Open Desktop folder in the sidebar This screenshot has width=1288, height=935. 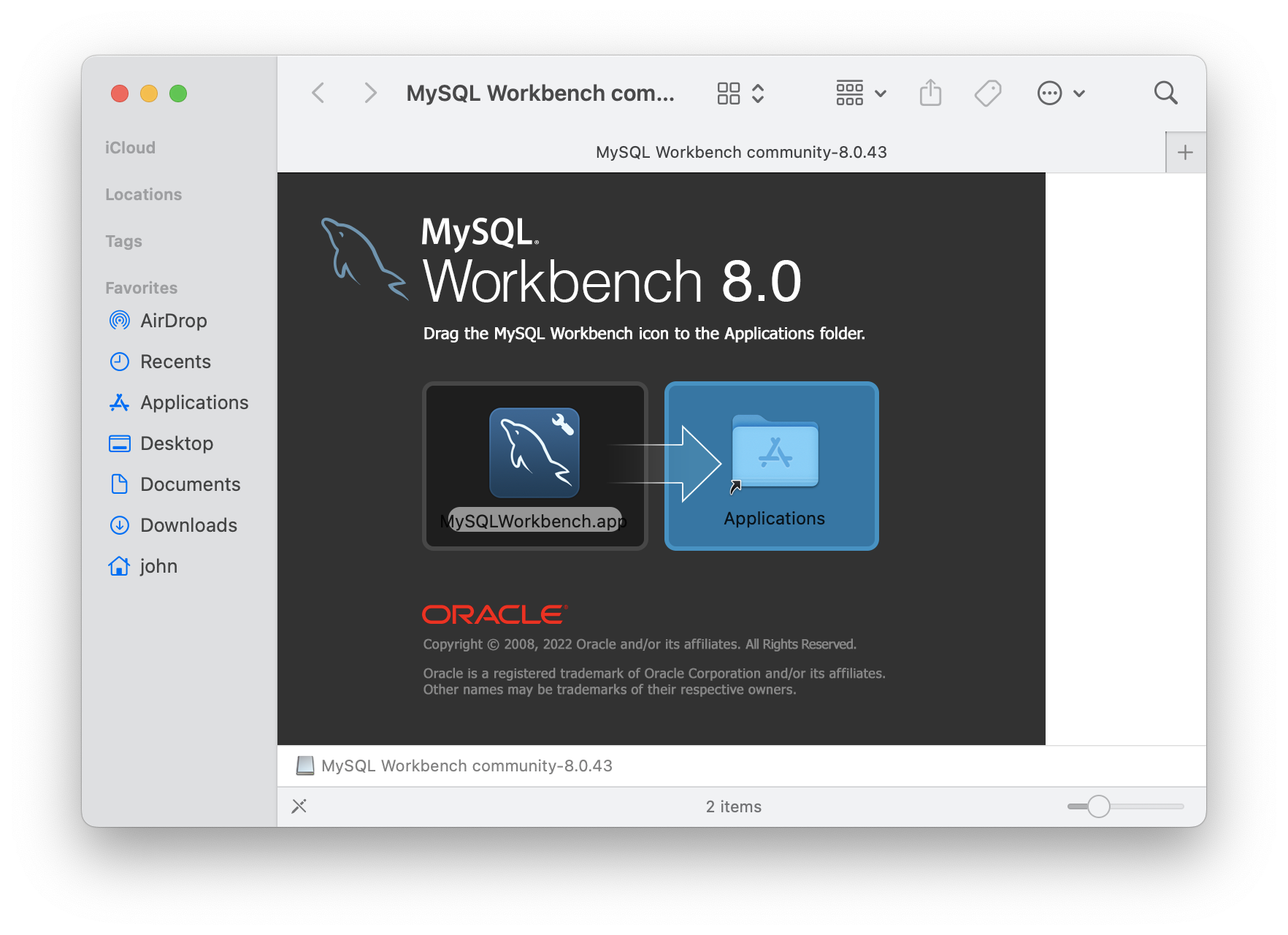click(x=177, y=443)
